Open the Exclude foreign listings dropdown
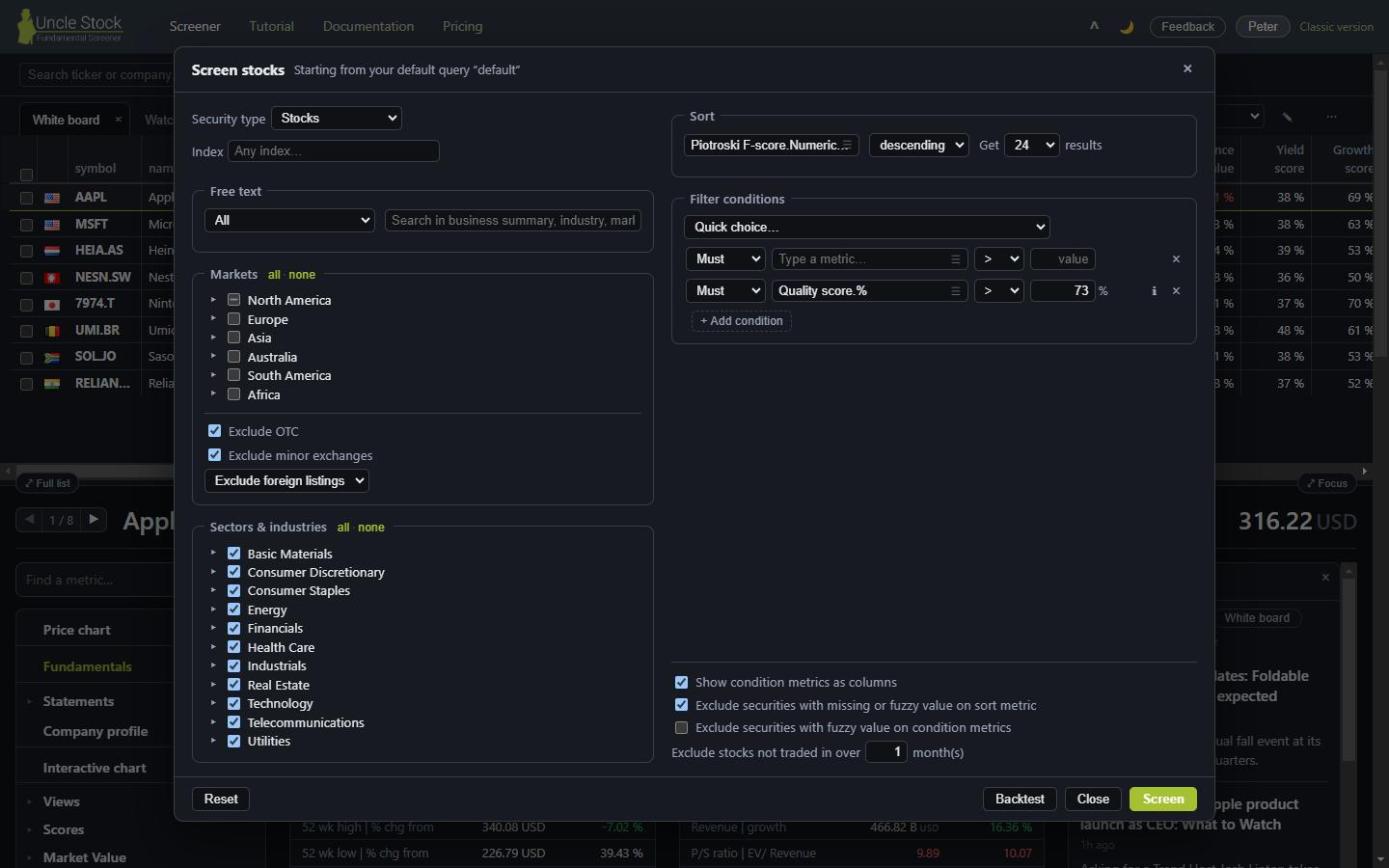1389x868 pixels. point(286,481)
